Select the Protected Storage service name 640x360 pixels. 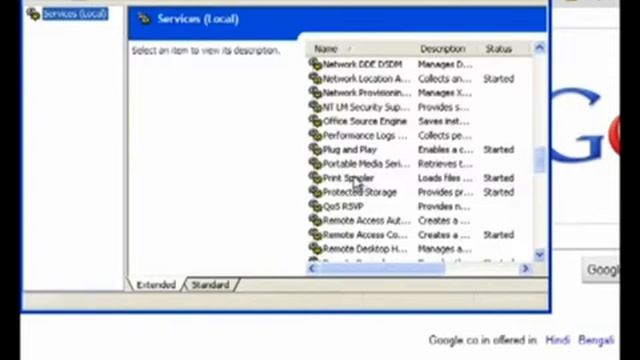(x=360, y=192)
